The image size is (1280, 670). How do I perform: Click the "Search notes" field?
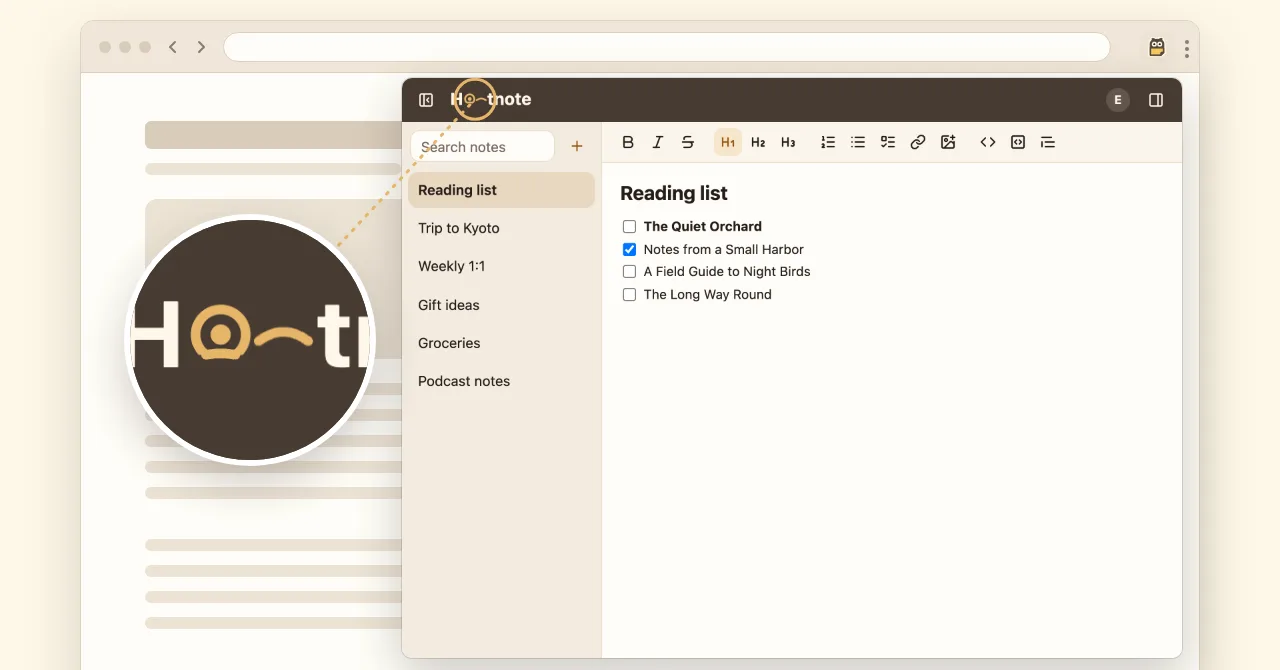(482, 146)
